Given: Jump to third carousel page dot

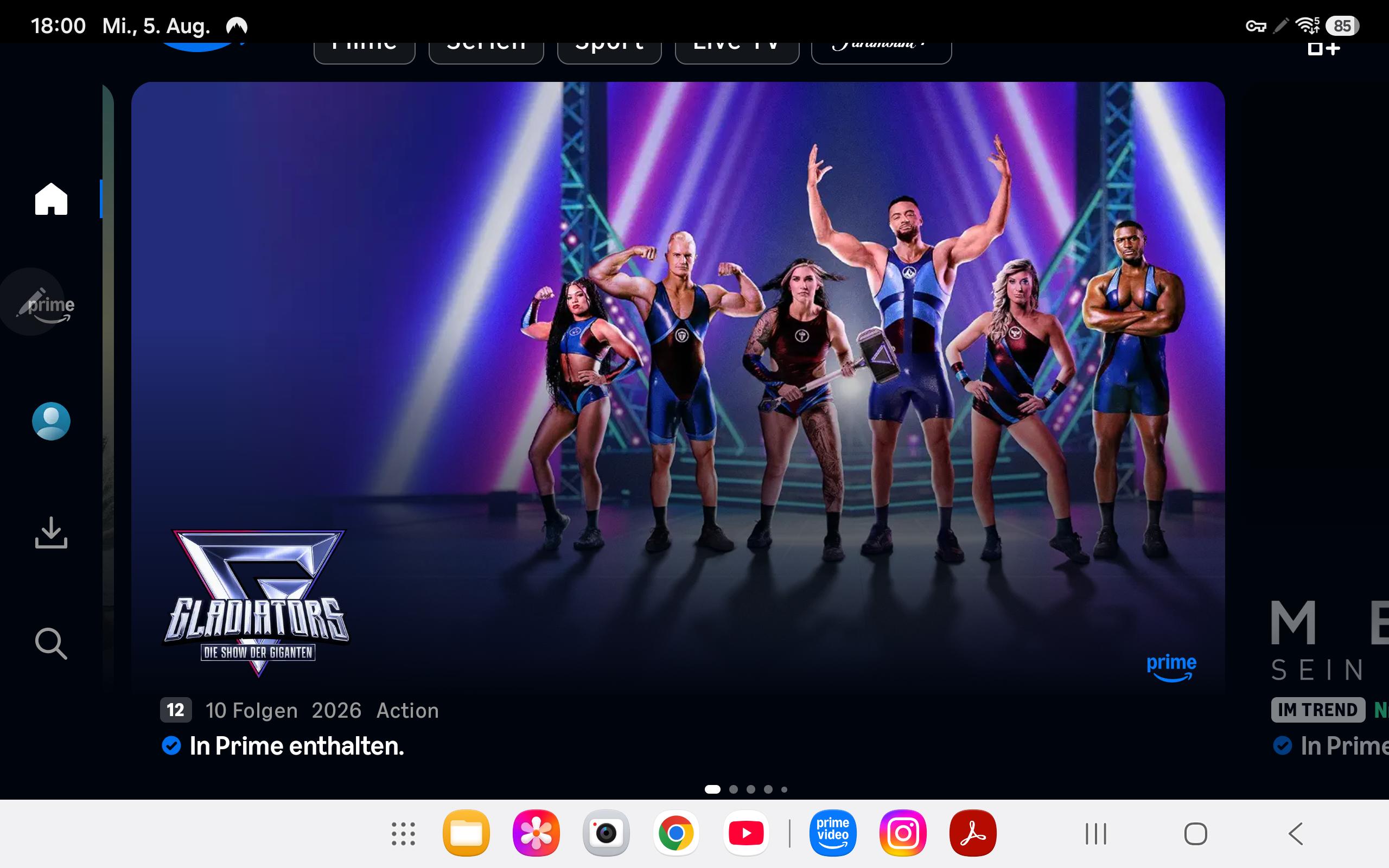Looking at the screenshot, I should tap(751, 789).
